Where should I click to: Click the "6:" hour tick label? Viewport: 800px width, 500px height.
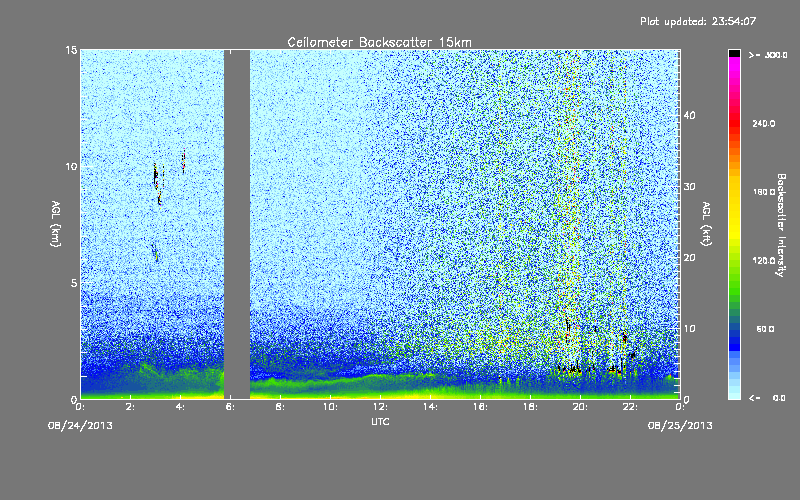click(230, 407)
